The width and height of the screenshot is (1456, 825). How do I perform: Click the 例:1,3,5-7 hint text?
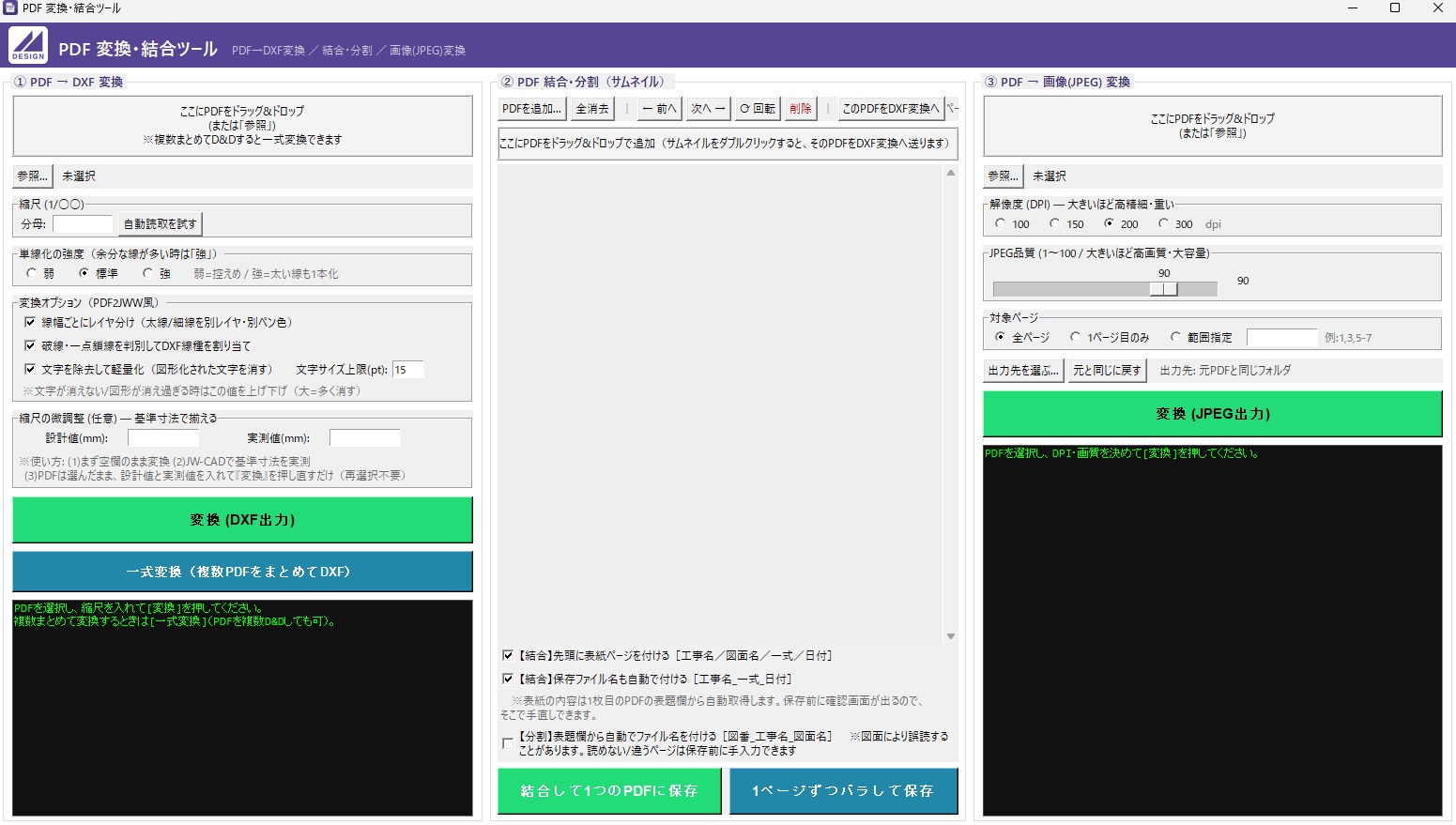click(x=1348, y=338)
